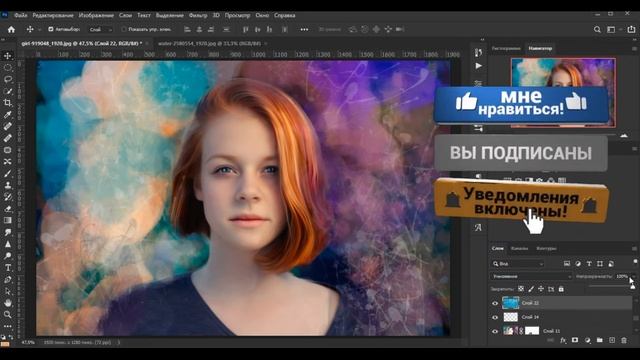This screenshot has width=640, height=360.
Task: Select the Elliptical Marquee tool
Action: [8, 67]
